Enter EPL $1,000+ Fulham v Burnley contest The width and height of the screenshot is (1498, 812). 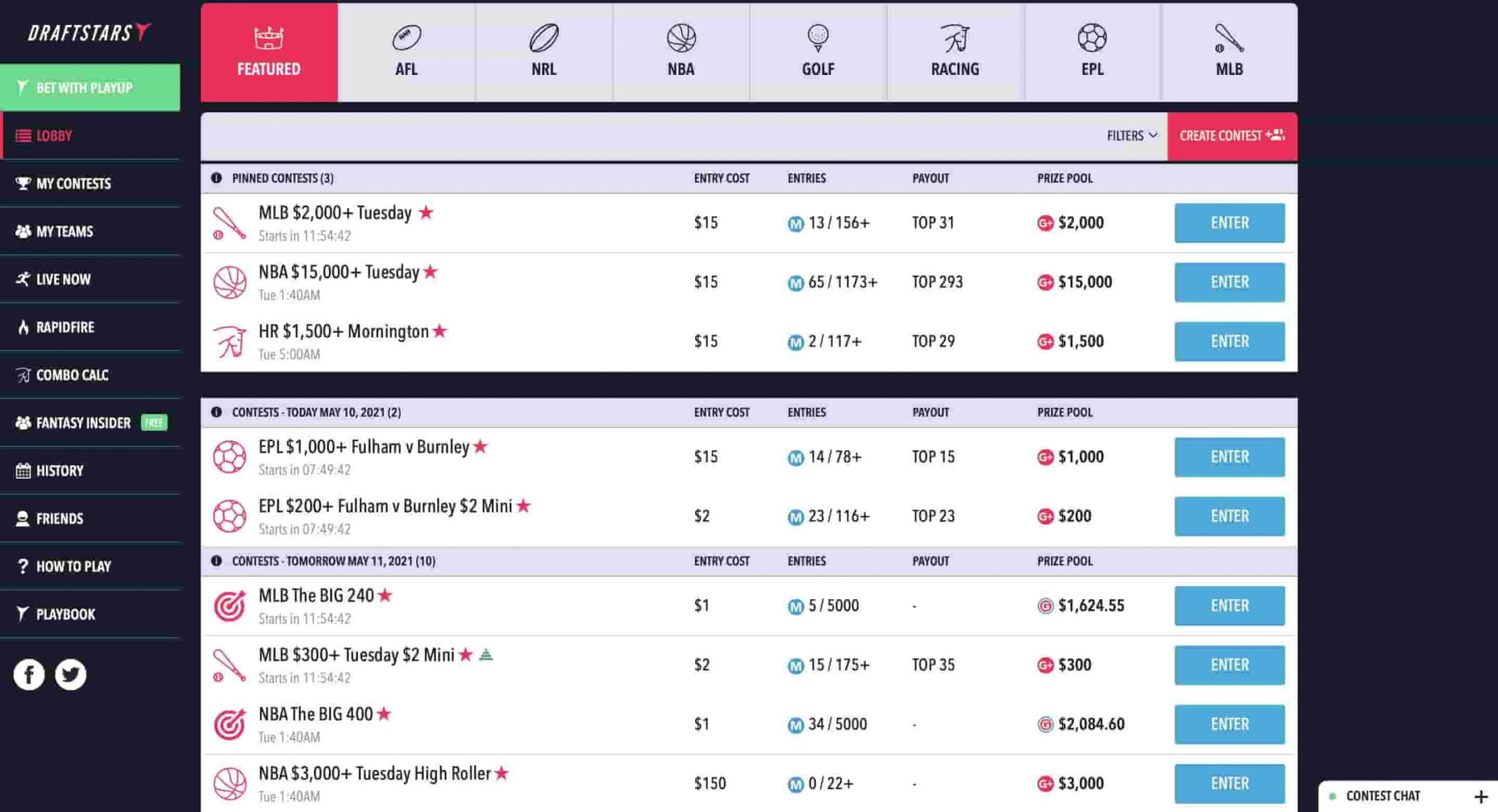point(1229,457)
